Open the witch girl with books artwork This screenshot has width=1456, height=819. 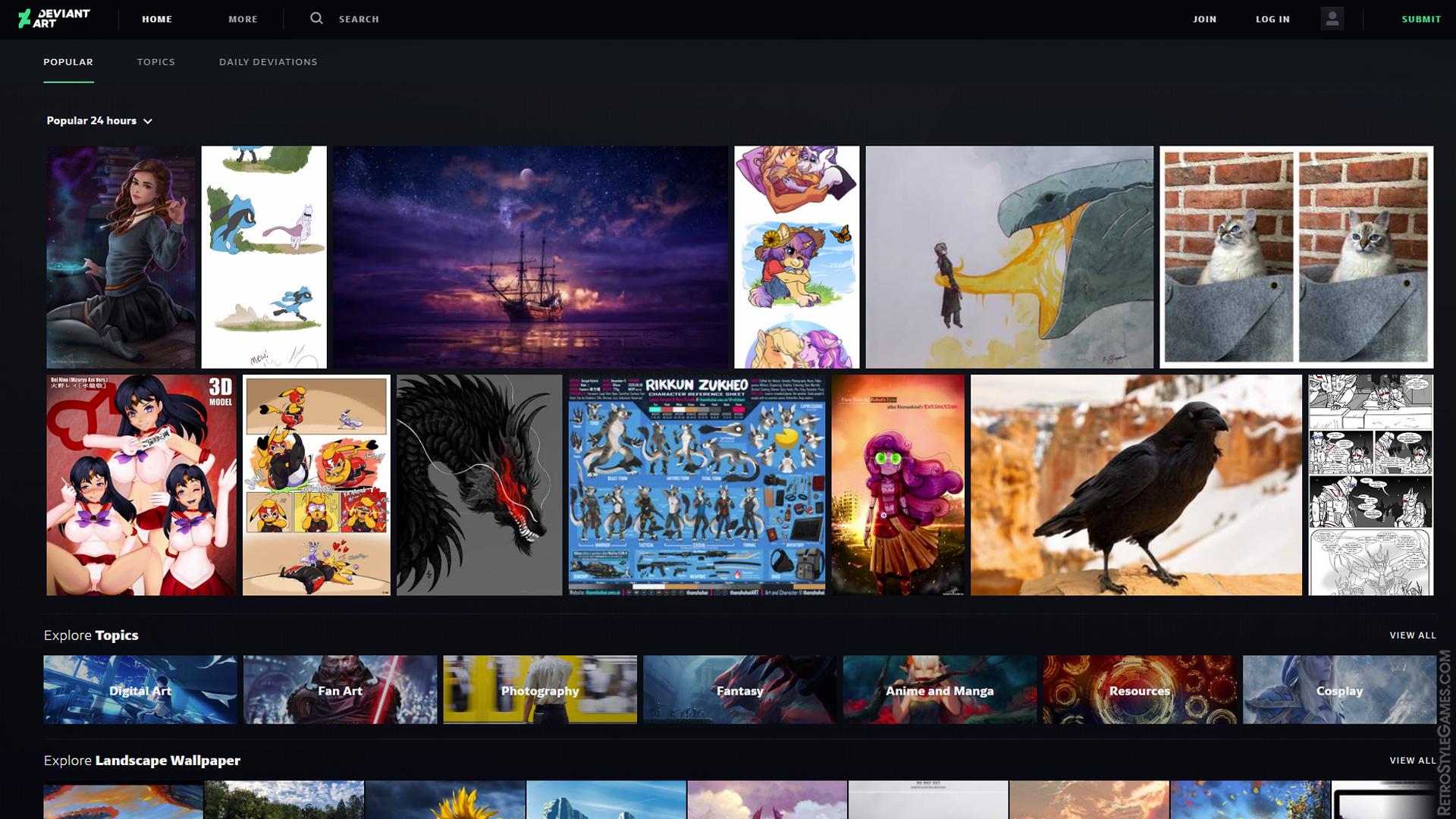(x=121, y=257)
